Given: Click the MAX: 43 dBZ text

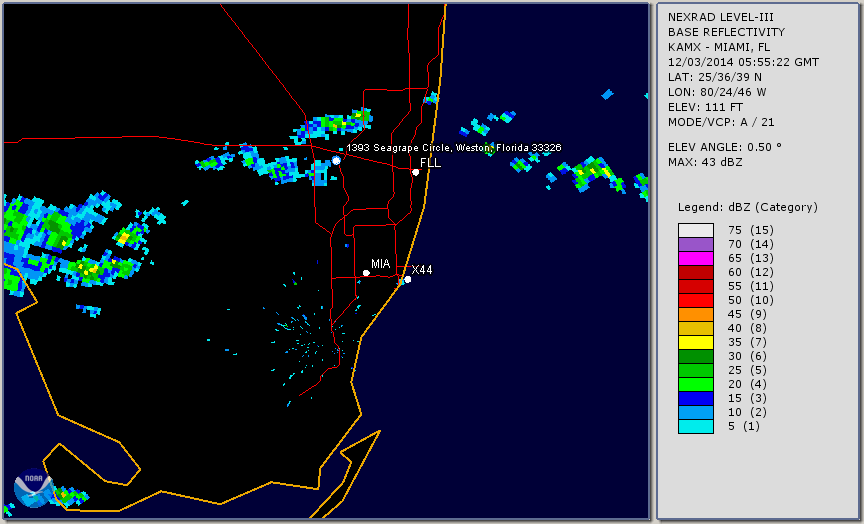Looking at the screenshot, I should pos(705,162).
